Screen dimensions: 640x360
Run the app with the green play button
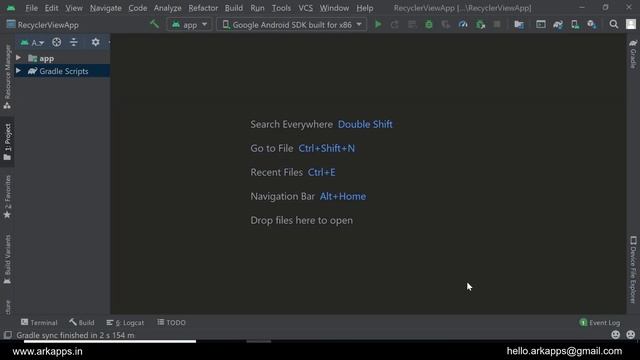(x=378, y=24)
